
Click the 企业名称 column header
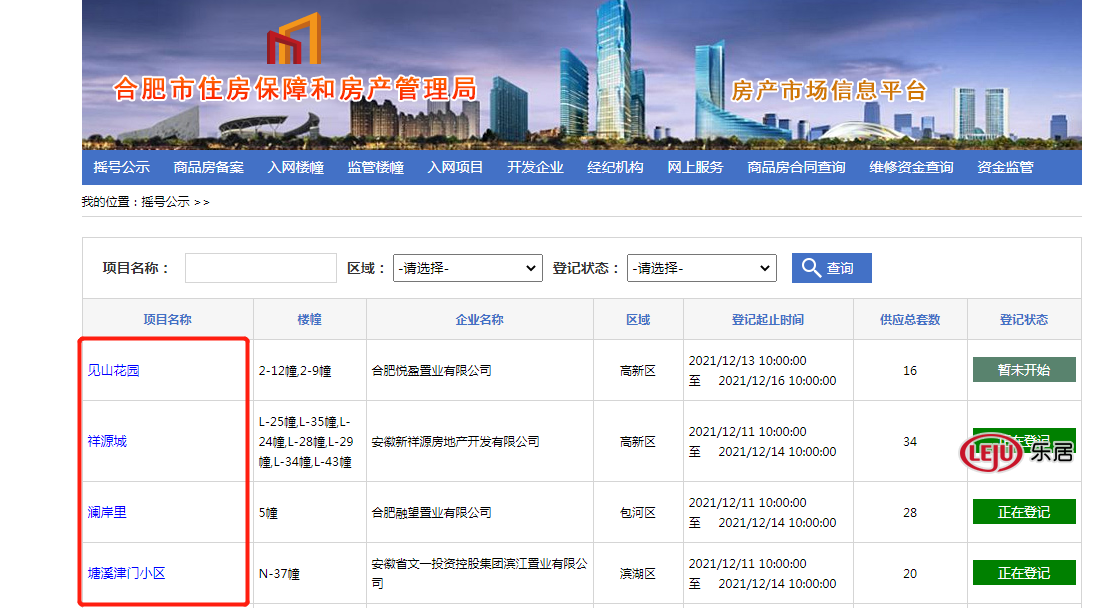(x=480, y=320)
